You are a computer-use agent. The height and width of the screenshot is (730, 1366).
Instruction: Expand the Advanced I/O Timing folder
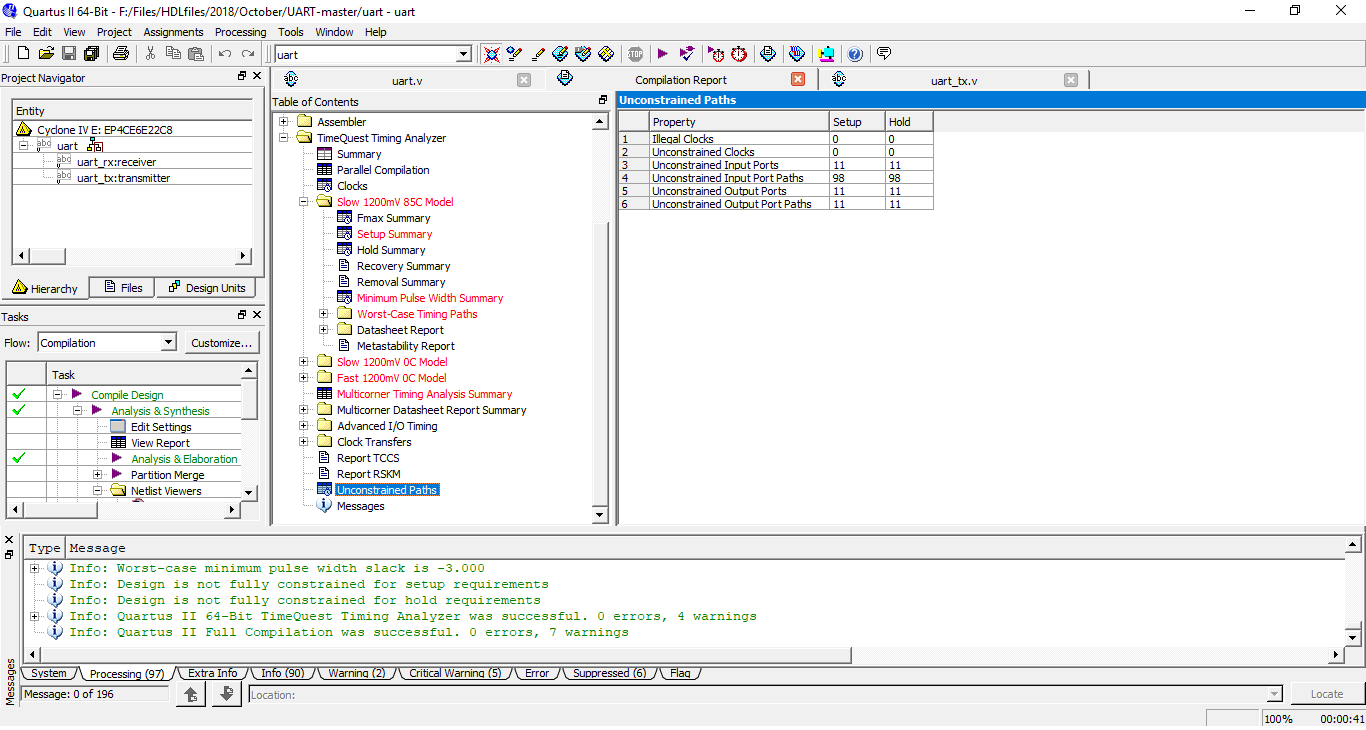click(304, 426)
